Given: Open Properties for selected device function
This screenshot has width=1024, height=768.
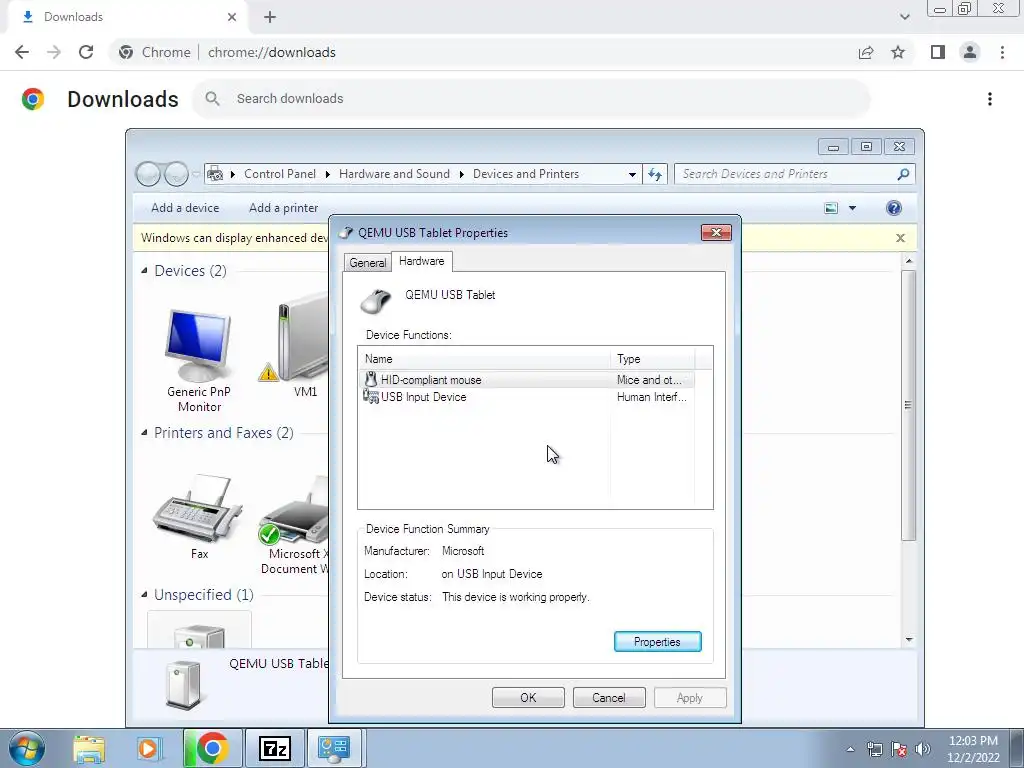Looking at the screenshot, I should click(x=658, y=641).
